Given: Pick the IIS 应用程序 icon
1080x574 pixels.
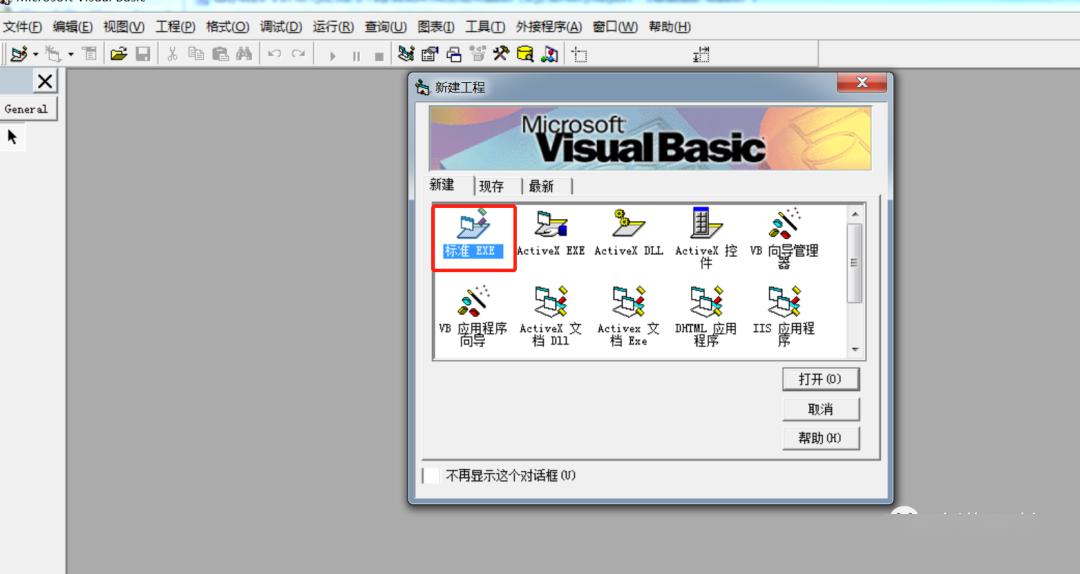Looking at the screenshot, I should click(x=784, y=316).
